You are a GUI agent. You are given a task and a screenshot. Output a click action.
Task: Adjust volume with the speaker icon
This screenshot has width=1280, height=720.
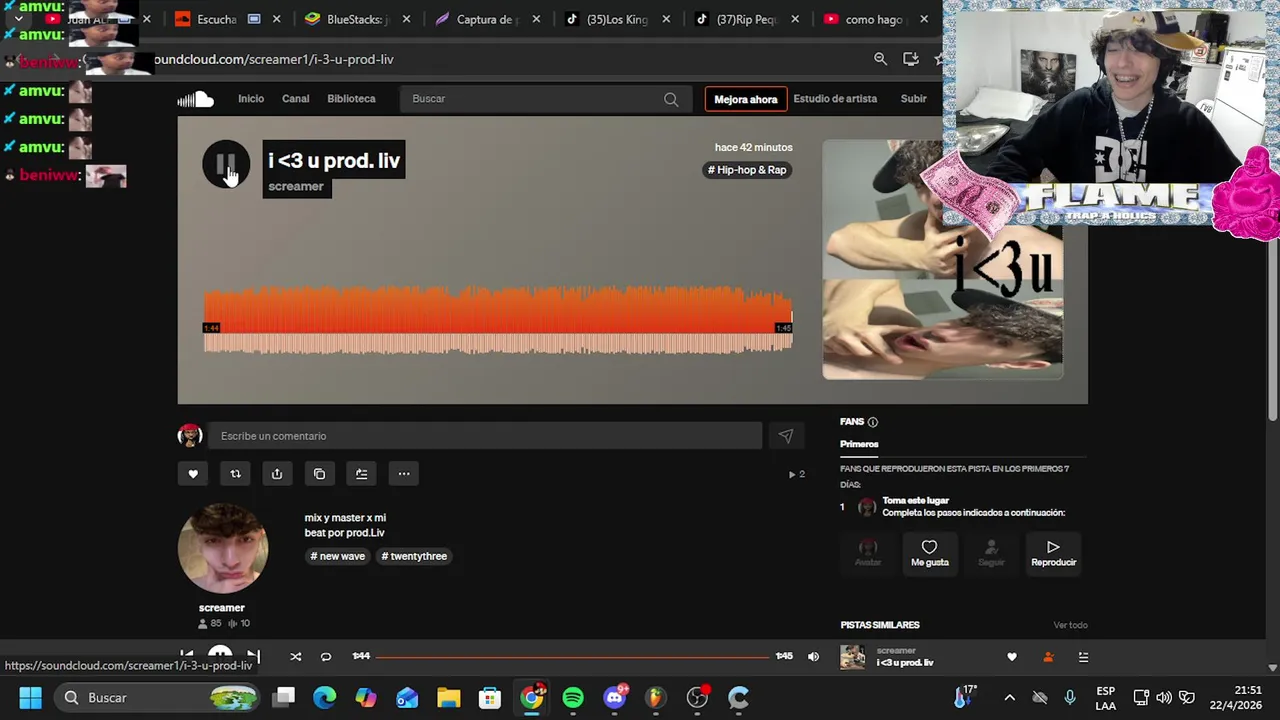813,657
